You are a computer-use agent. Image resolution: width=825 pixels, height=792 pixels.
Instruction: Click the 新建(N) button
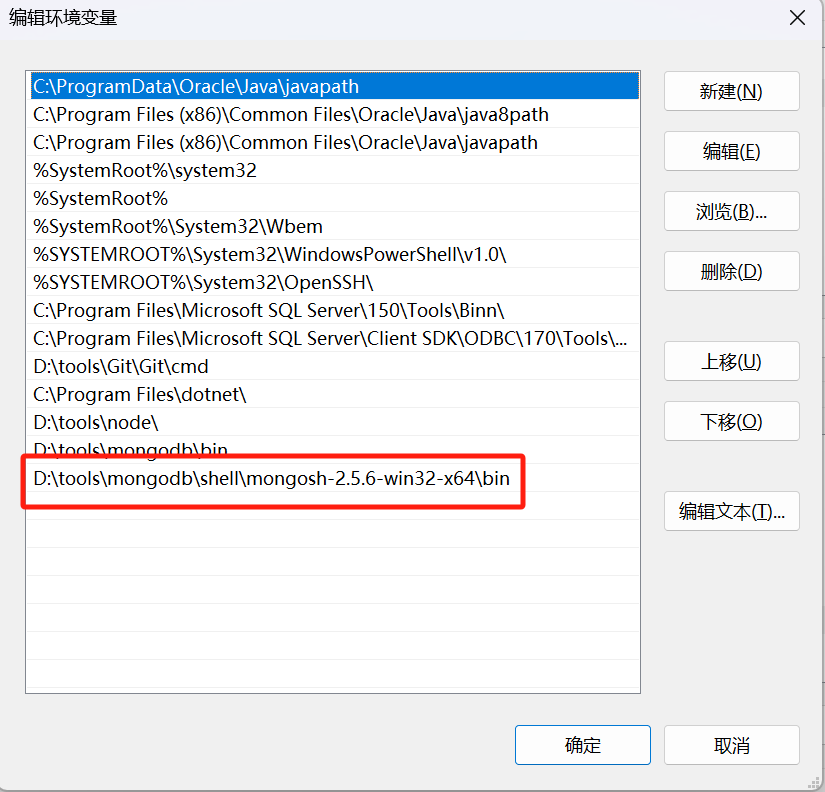[731, 92]
